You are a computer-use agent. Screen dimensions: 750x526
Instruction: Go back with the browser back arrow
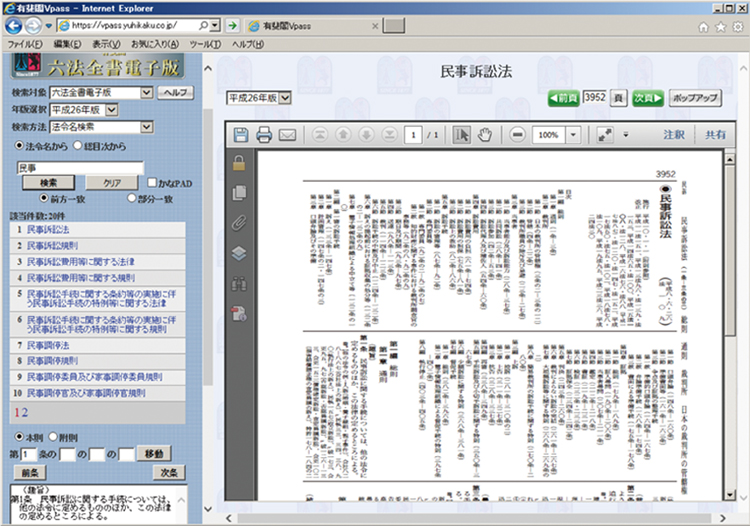(x=13, y=25)
